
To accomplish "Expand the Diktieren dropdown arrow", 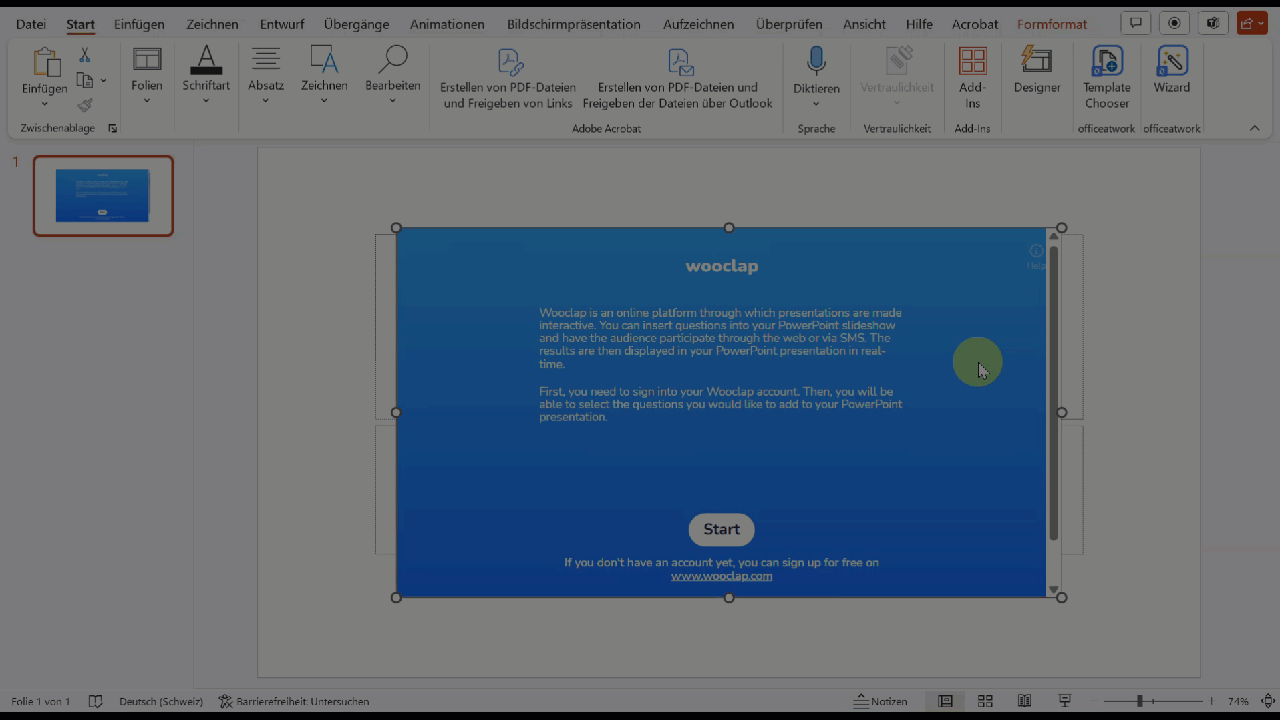I will (x=816, y=104).
